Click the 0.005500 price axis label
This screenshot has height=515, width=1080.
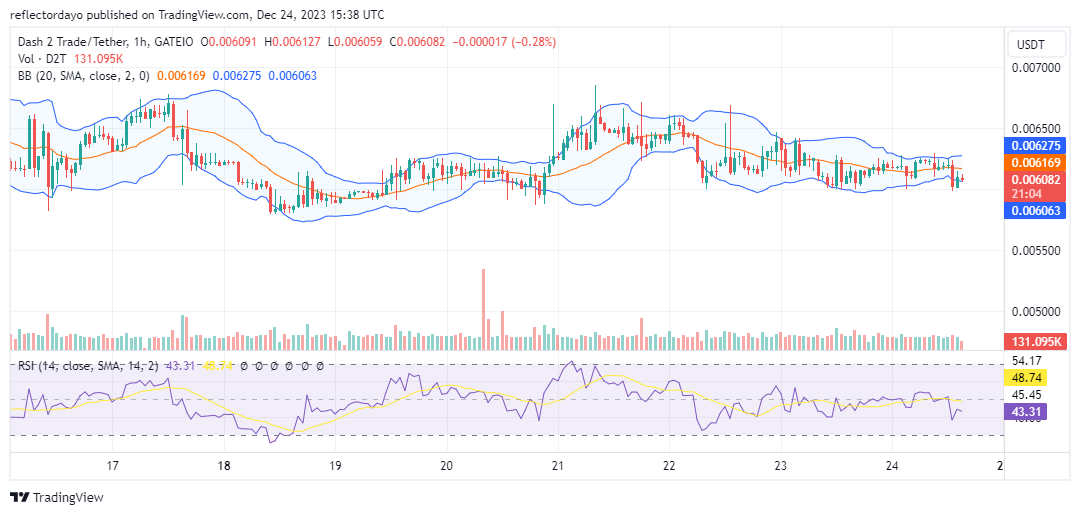click(1035, 251)
